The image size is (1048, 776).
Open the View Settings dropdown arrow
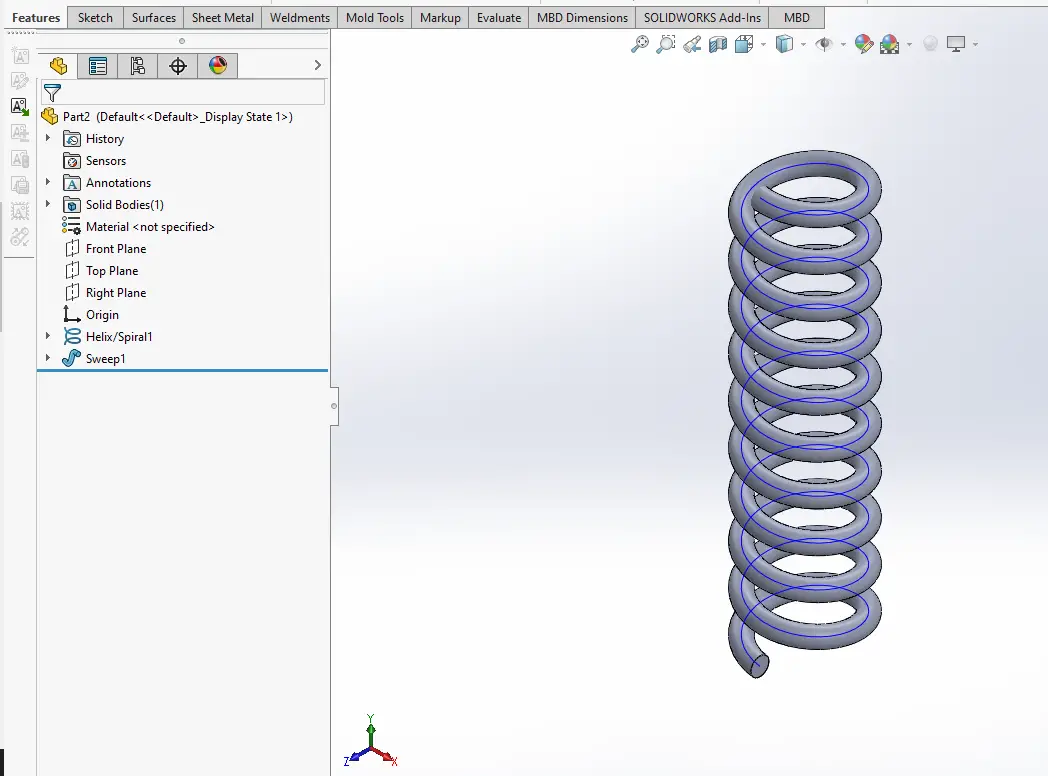pos(976,45)
